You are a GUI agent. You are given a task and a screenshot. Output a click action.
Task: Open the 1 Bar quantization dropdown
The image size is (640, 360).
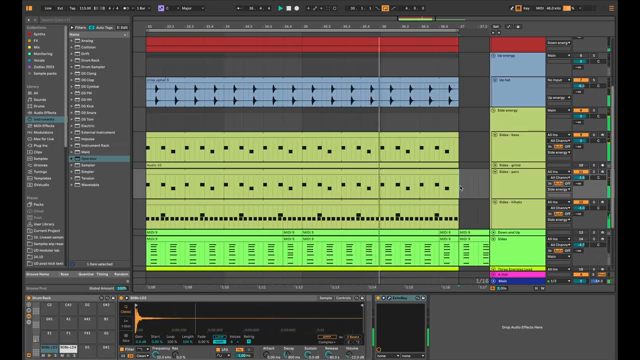tap(143, 8)
